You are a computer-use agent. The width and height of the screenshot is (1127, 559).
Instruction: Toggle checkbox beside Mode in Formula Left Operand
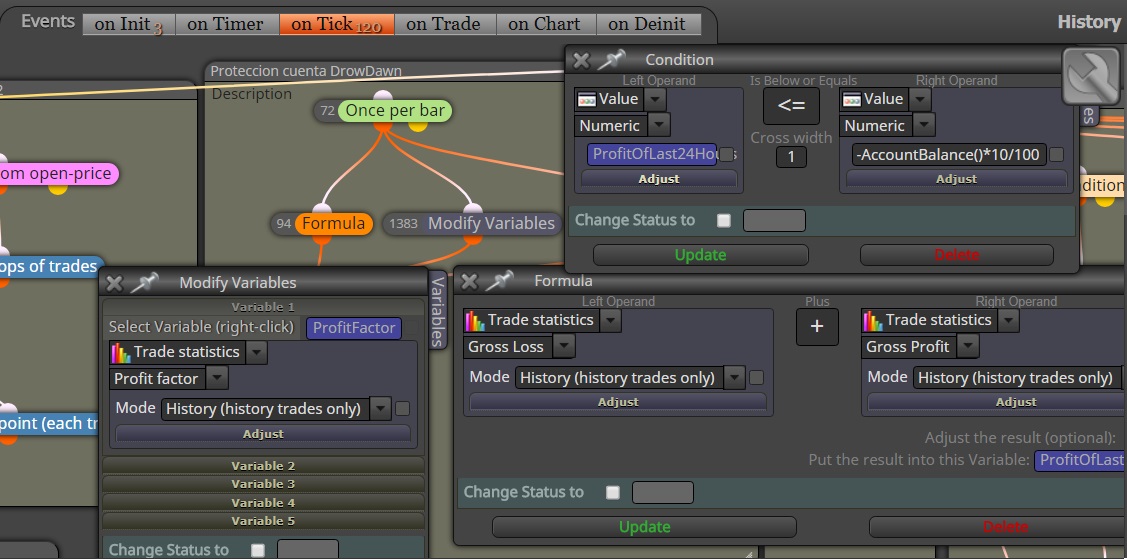point(756,377)
